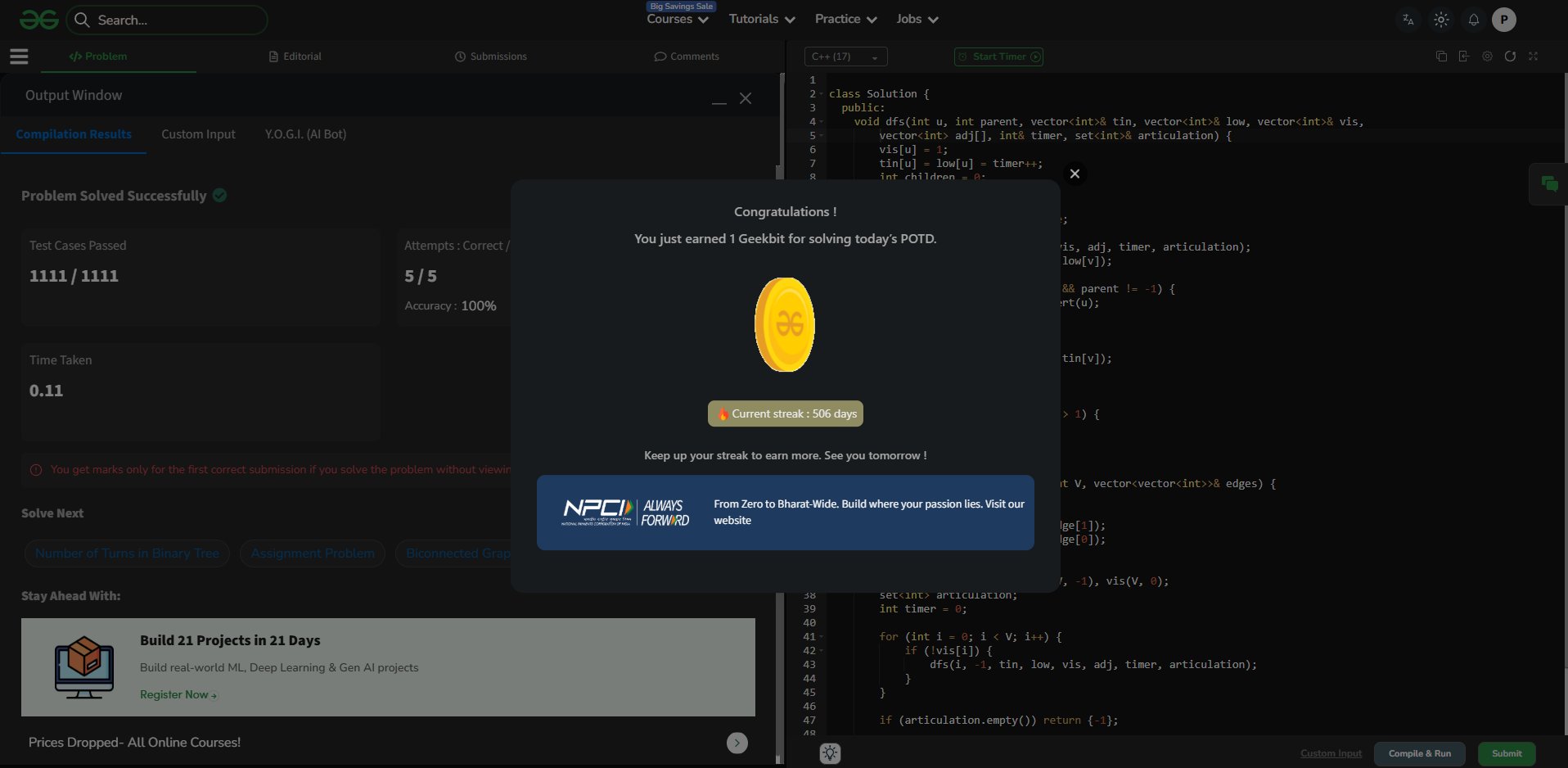Open the green chat bubble widget
This screenshot has height=768, width=1568.
[1549, 184]
